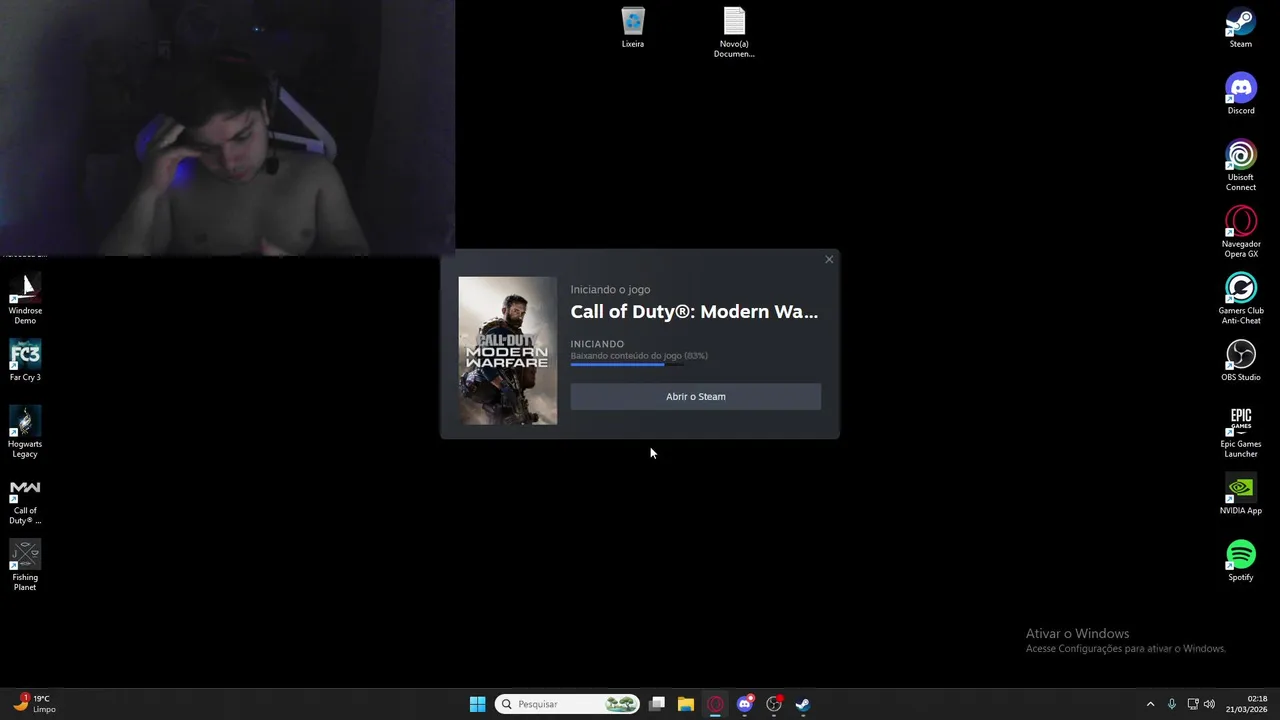Select the Call of Duty desktop shortcut
1280x720 pixels.
pos(25,500)
